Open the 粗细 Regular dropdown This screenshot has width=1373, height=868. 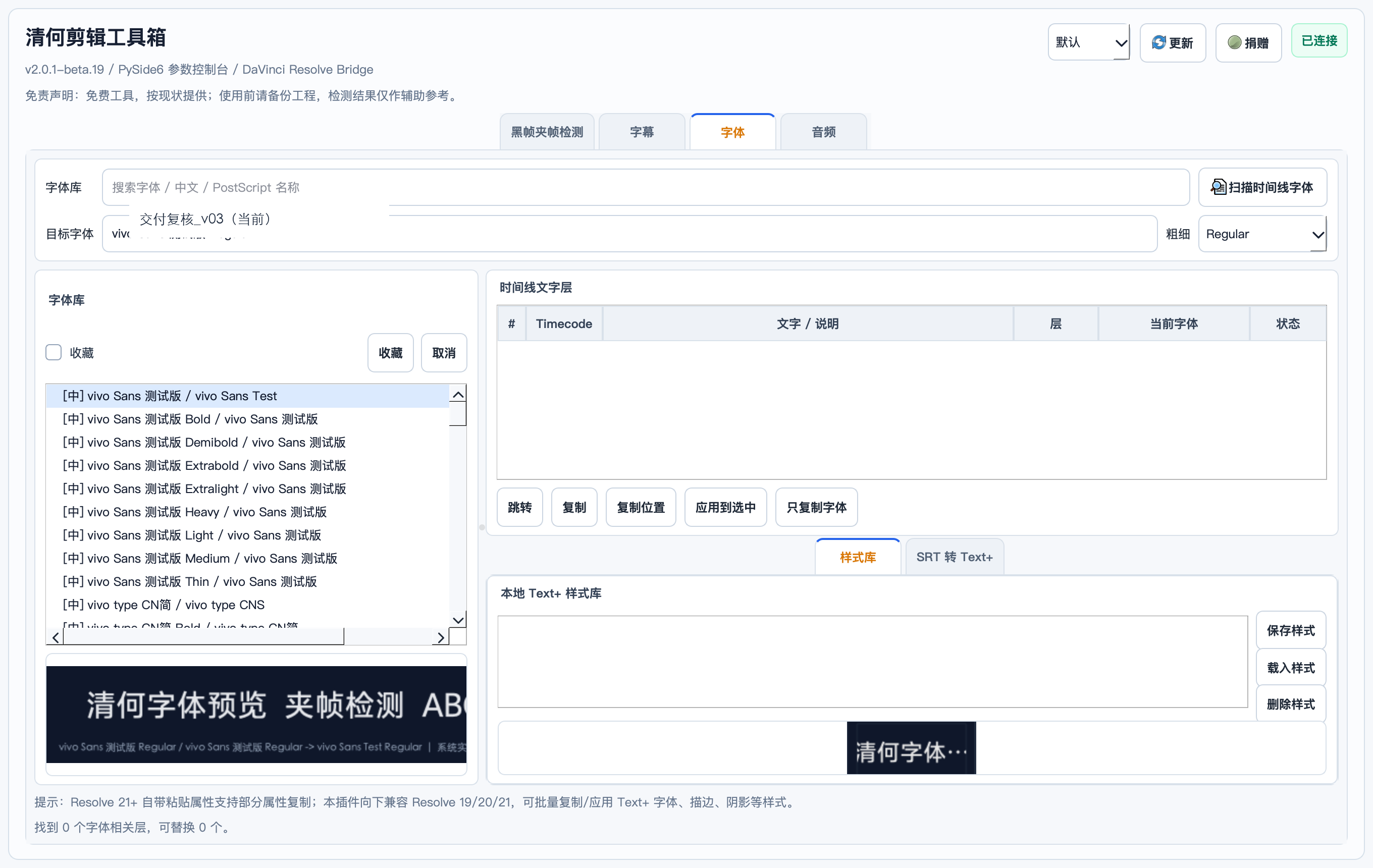(1262, 234)
